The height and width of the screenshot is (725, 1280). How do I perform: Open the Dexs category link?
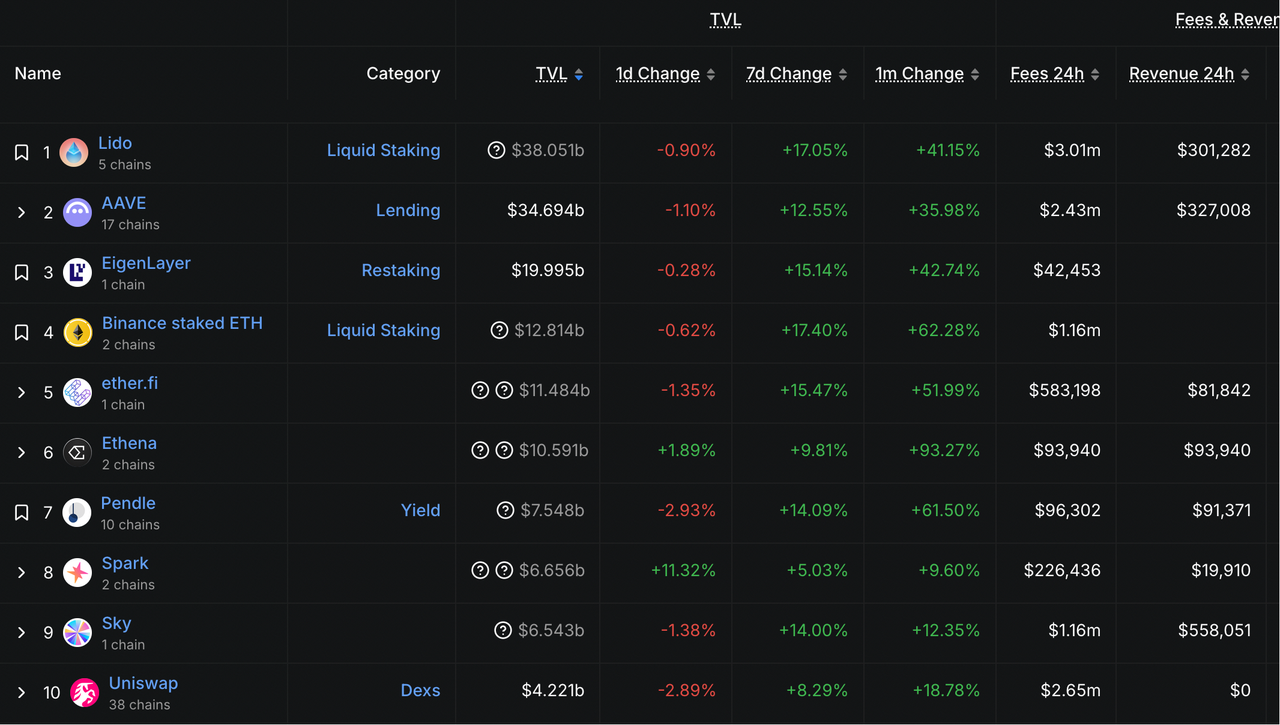(x=421, y=690)
